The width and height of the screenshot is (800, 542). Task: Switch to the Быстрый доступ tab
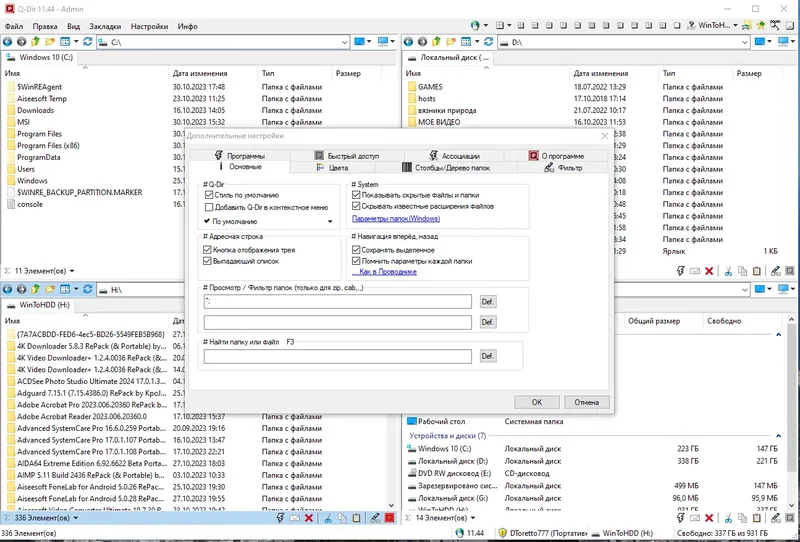point(347,156)
